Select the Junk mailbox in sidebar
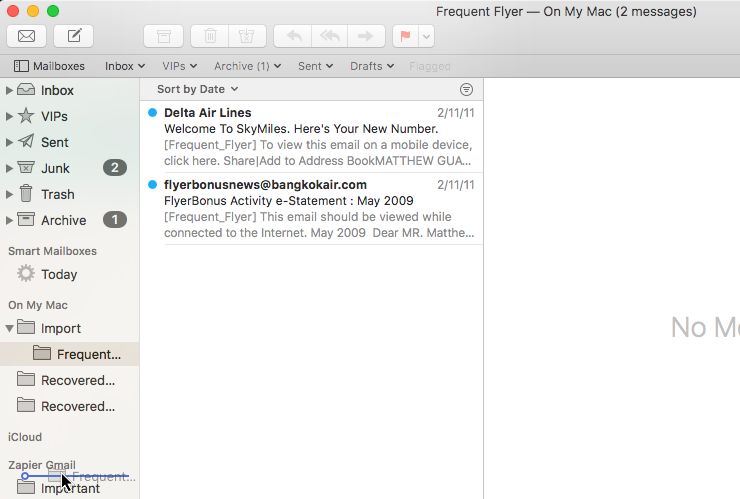The width and height of the screenshot is (740, 499). [55, 168]
